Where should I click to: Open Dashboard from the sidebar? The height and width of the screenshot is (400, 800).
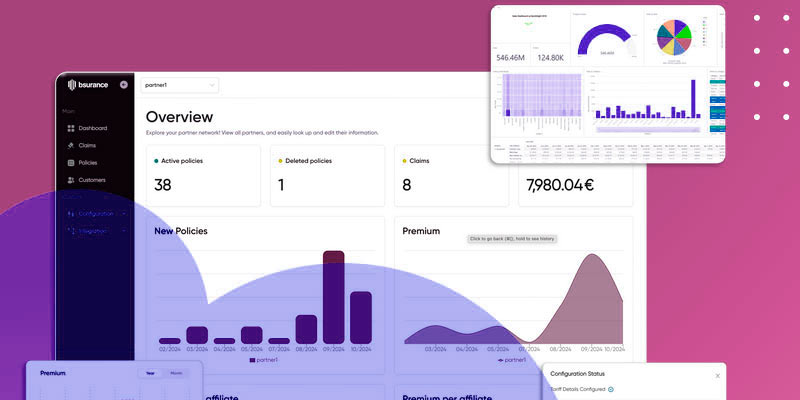pos(92,128)
